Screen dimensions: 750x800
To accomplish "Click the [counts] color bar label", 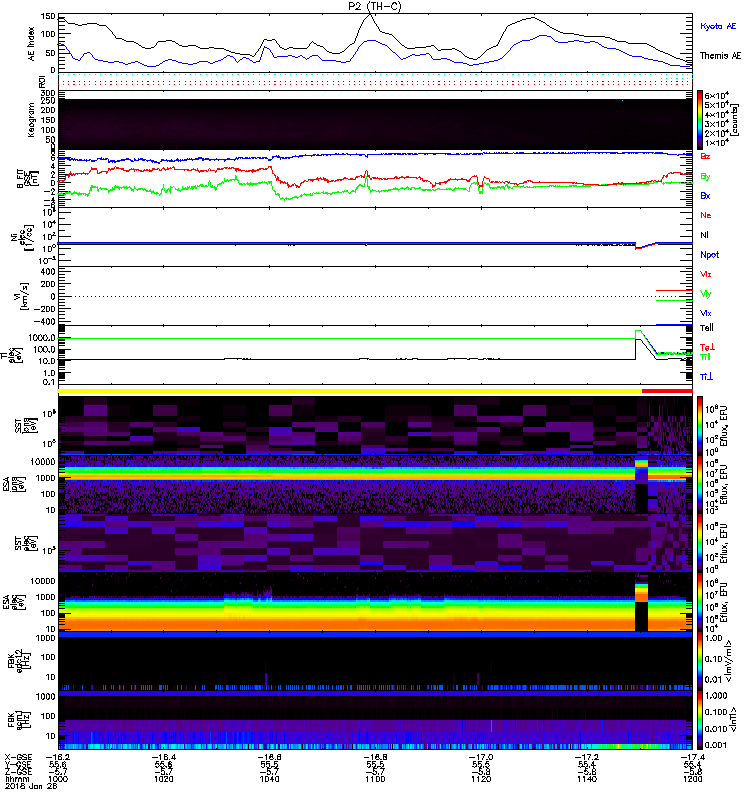I will 735,121.
